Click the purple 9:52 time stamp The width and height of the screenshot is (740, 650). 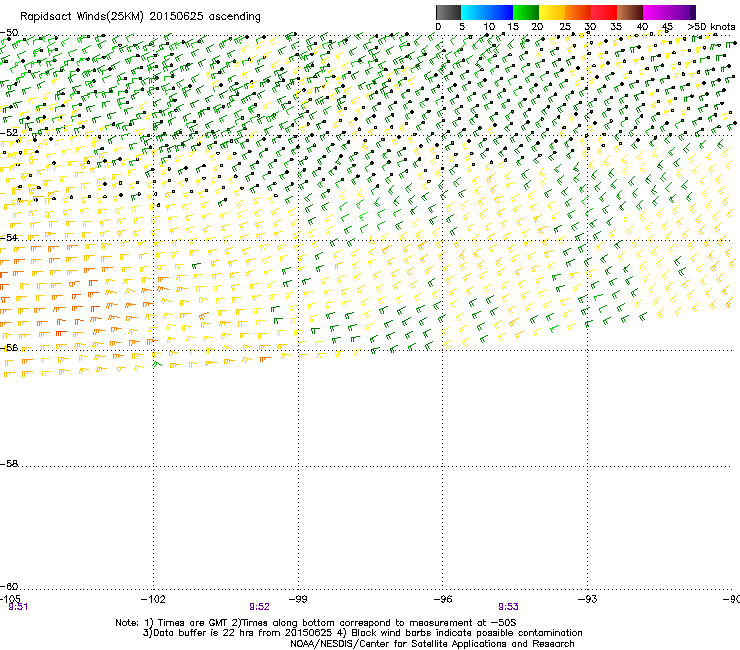(x=260, y=607)
